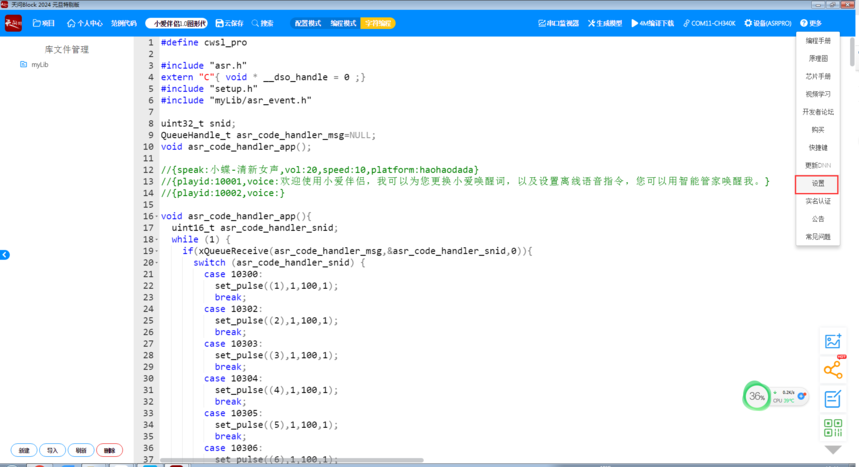
Task: Toggle the 更多 more help menu
Action: 811,24
